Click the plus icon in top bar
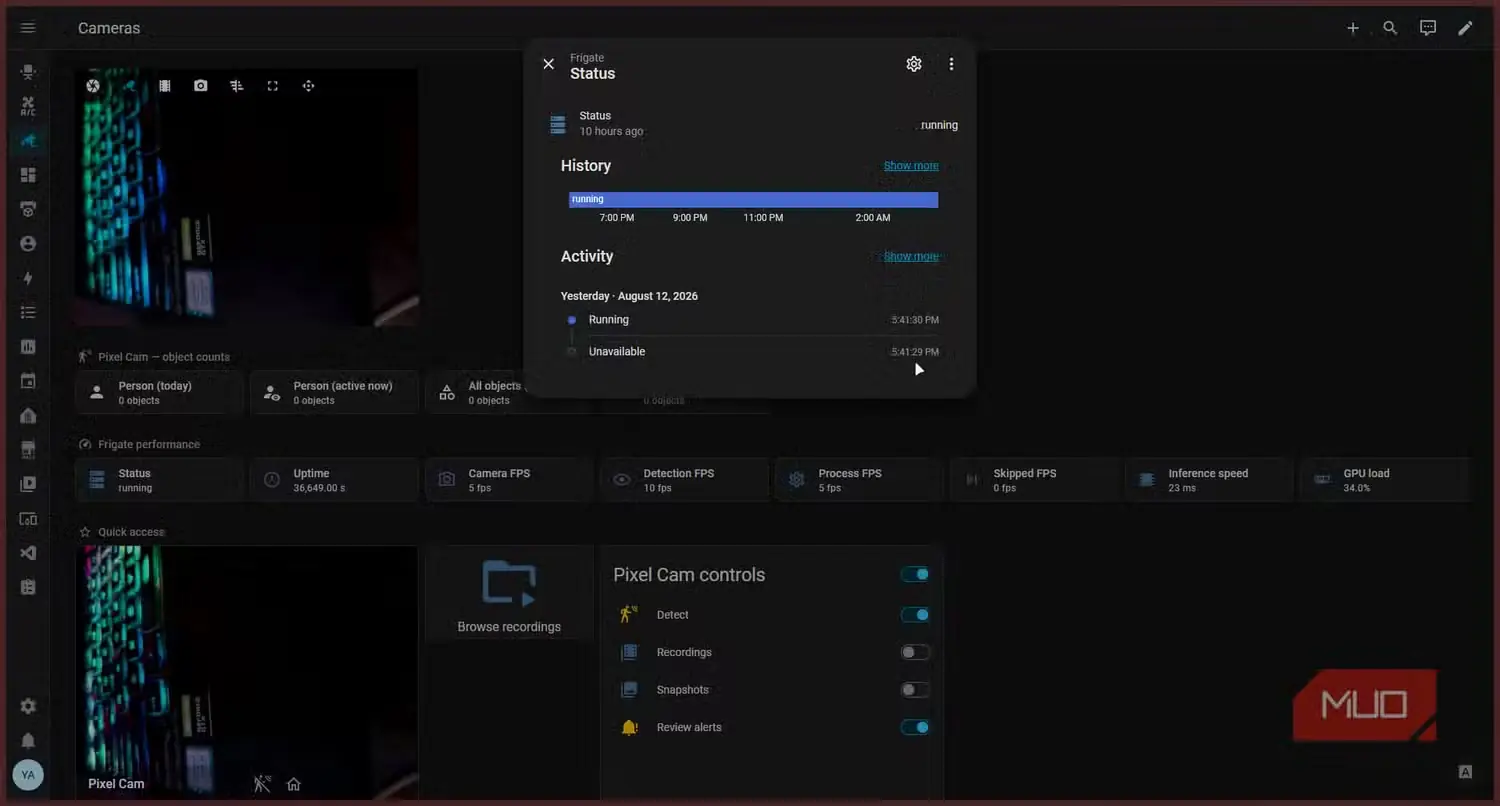Screen dimensions: 1500x806 pos(1353,28)
